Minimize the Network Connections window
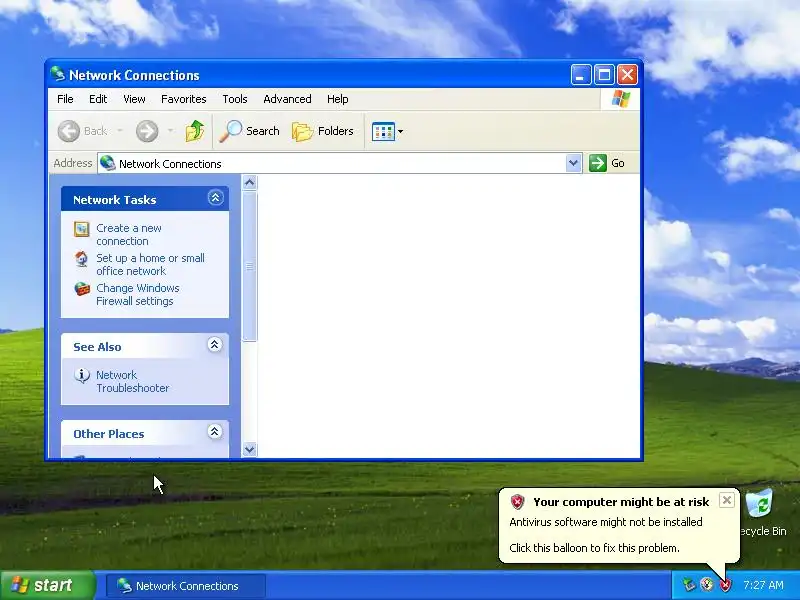Viewport: 800px width, 600px height. click(581, 75)
